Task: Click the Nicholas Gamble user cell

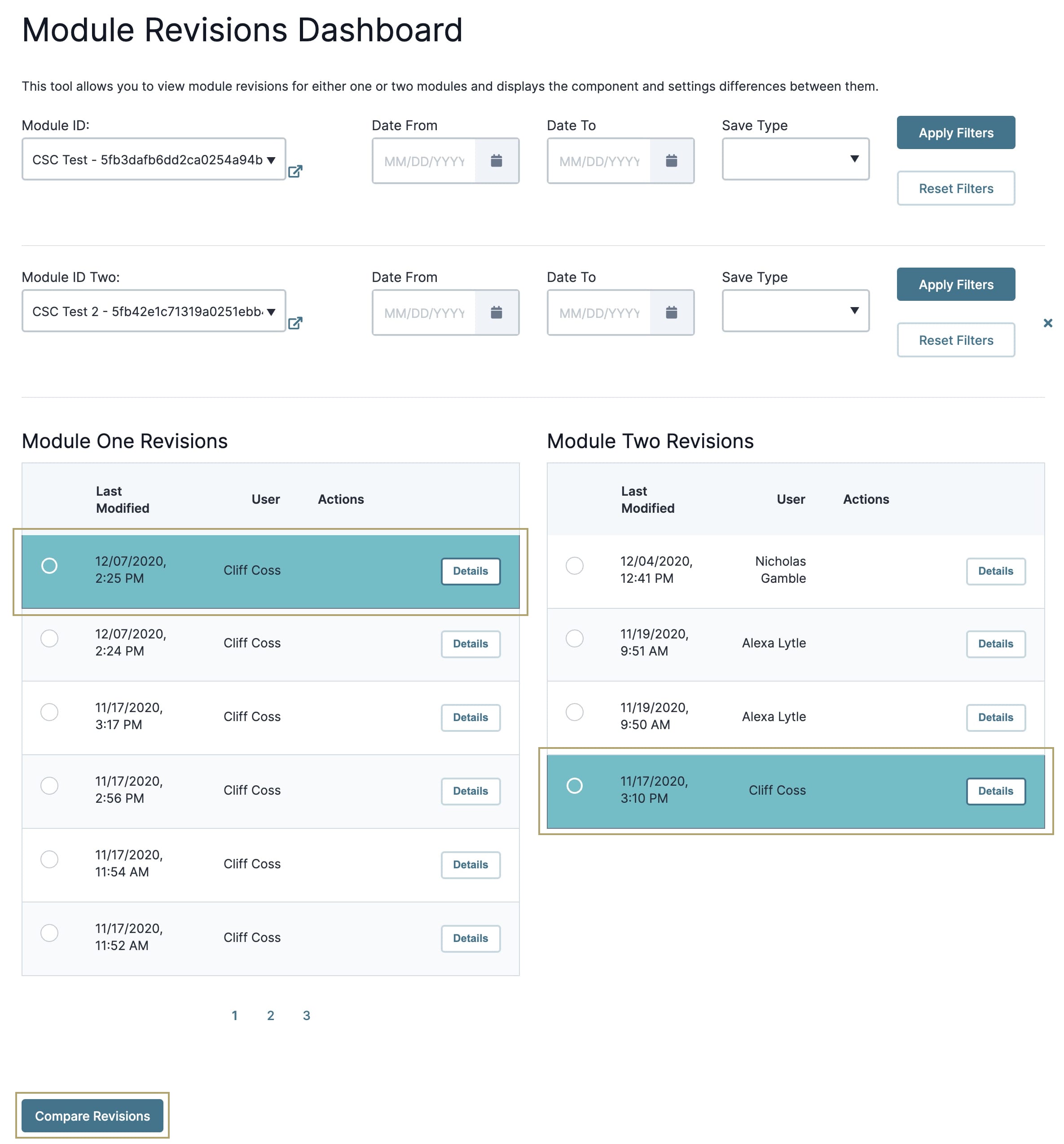Action: click(x=780, y=570)
